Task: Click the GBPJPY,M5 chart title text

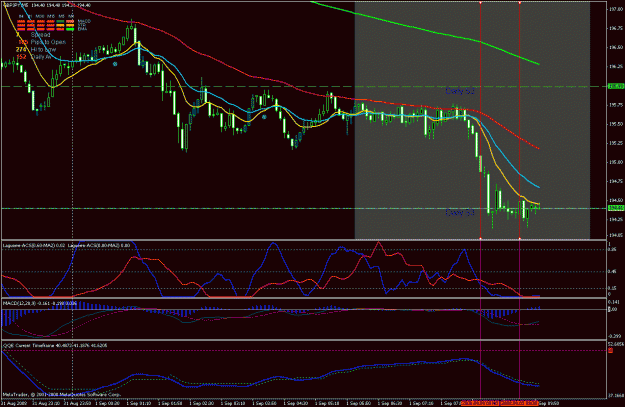Action: pyautogui.click(x=16, y=5)
